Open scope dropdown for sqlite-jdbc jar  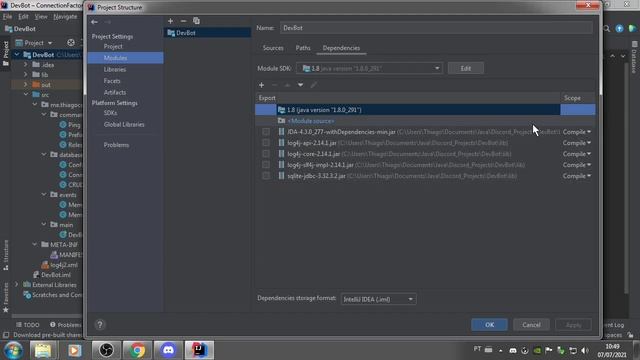pos(577,176)
